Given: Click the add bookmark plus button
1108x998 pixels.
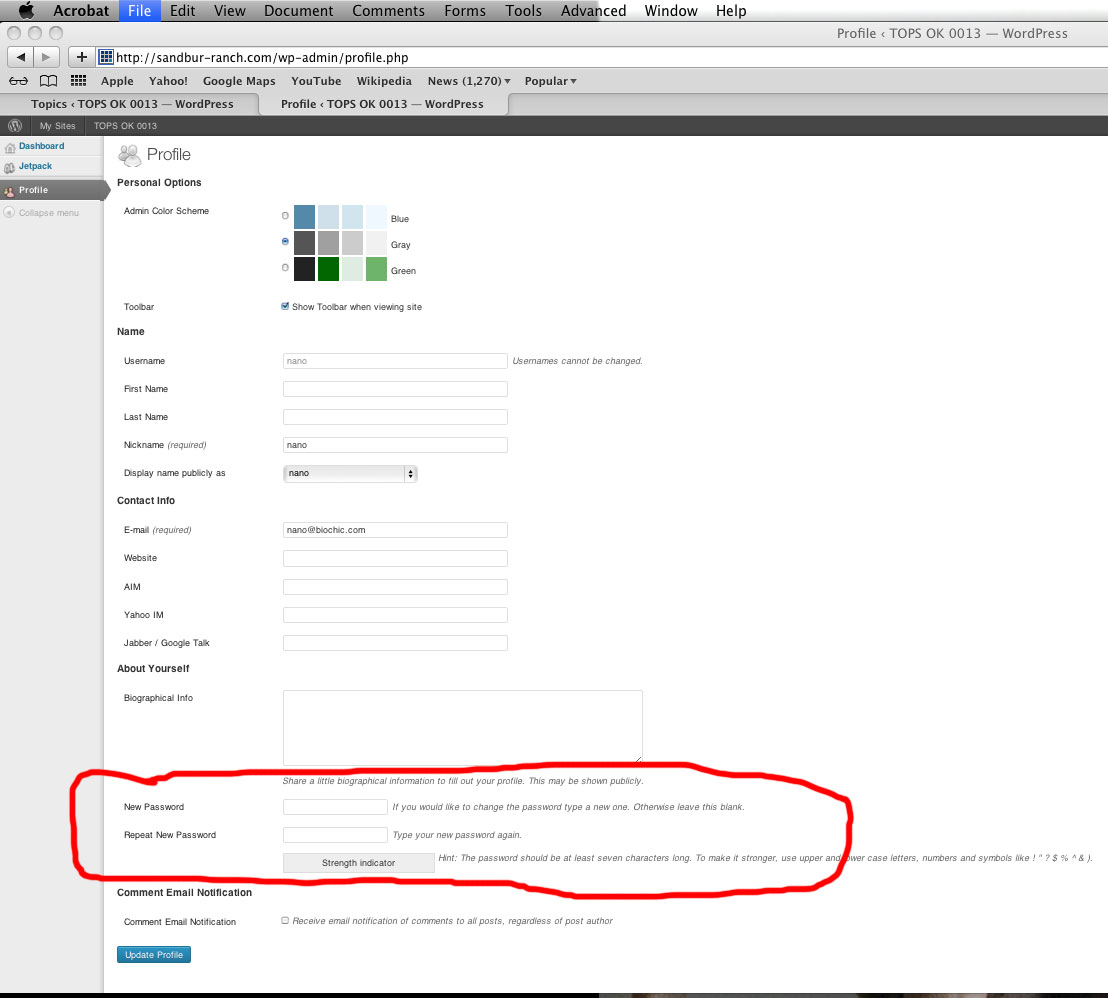Looking at the screenshot, I should pyautogui.click(x=82, y=58).
